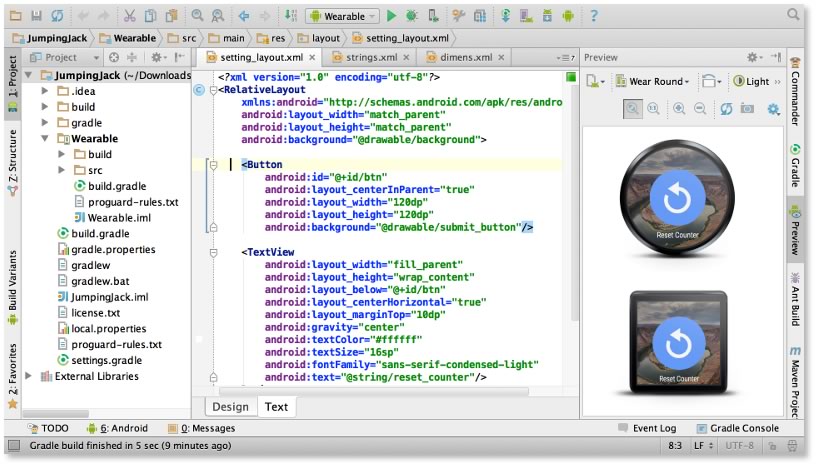816x466 pixels.
Task: Click the Save All floppy icon
Action: coord(36,16)
